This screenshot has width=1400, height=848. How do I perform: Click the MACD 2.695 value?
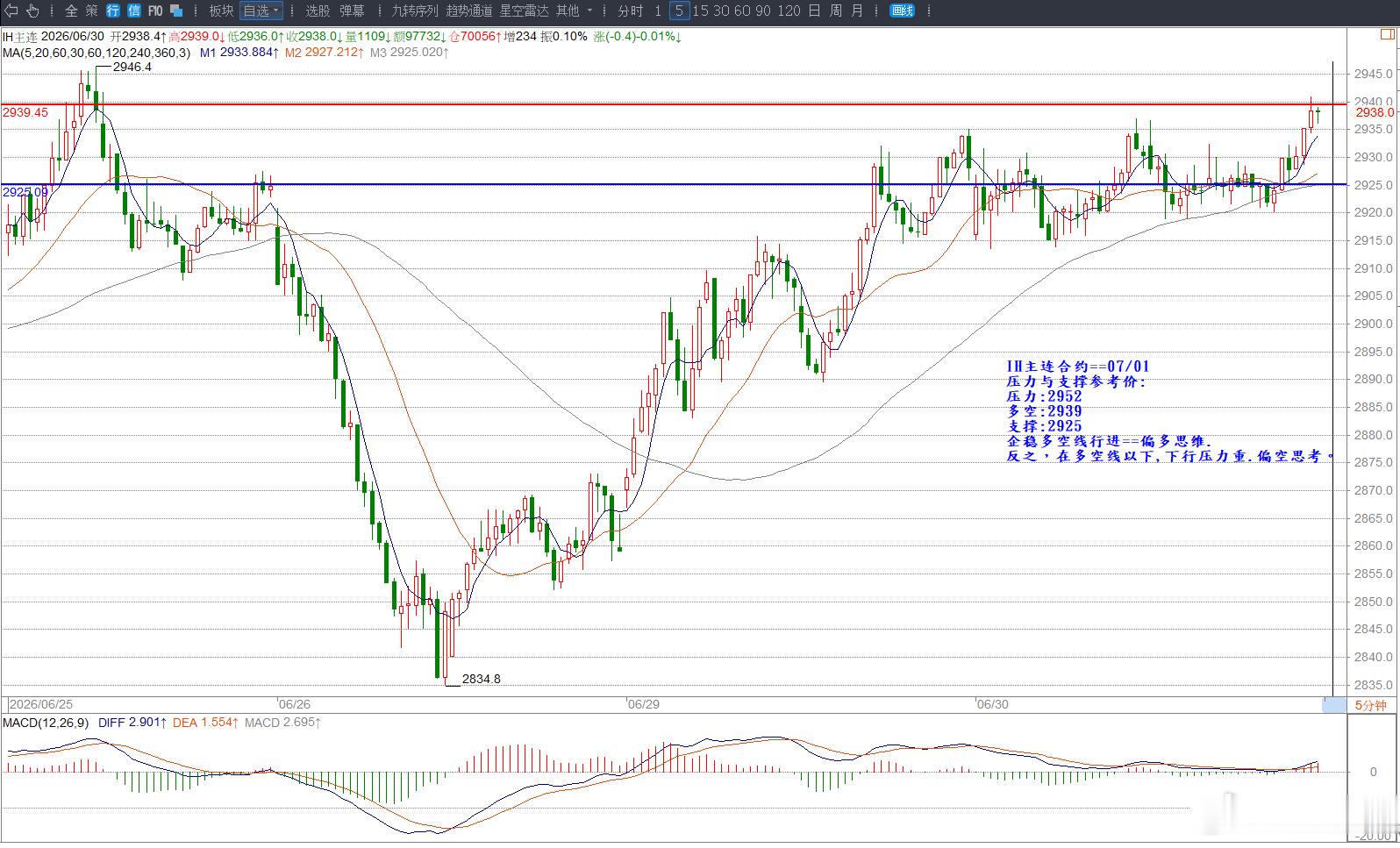click(282, 723)
